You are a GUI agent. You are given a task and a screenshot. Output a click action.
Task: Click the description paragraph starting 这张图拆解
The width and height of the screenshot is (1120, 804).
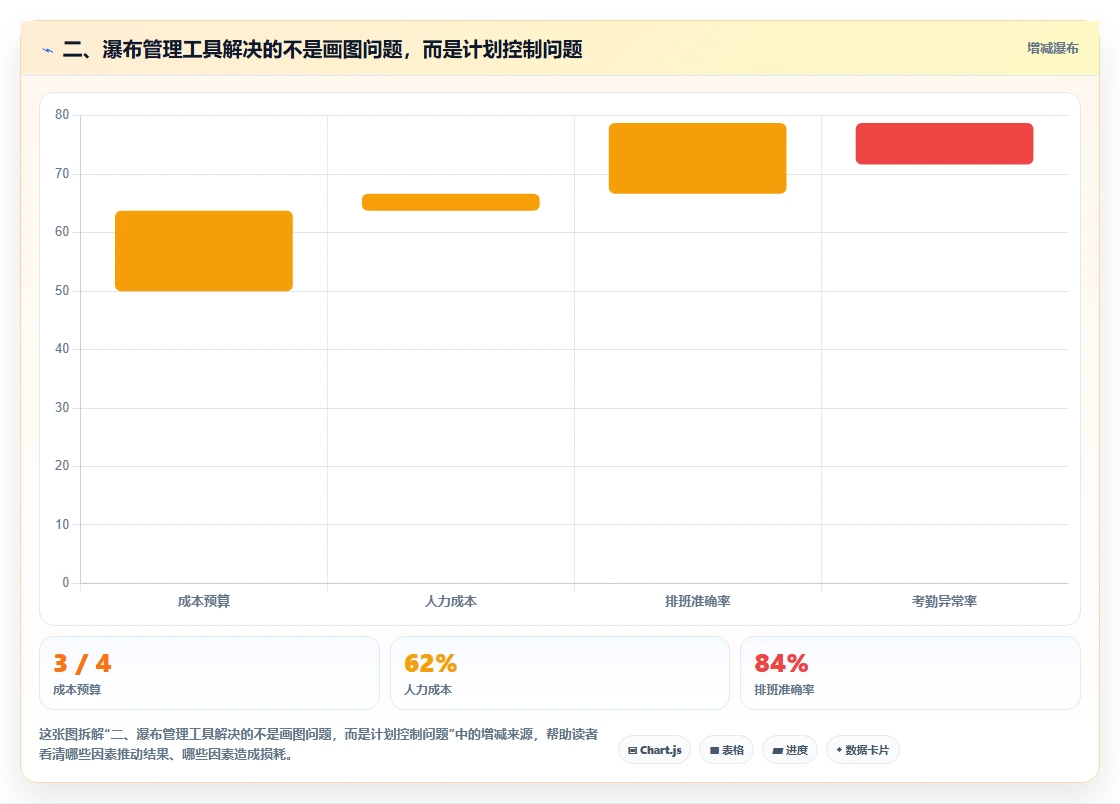[x=319, y=744]
